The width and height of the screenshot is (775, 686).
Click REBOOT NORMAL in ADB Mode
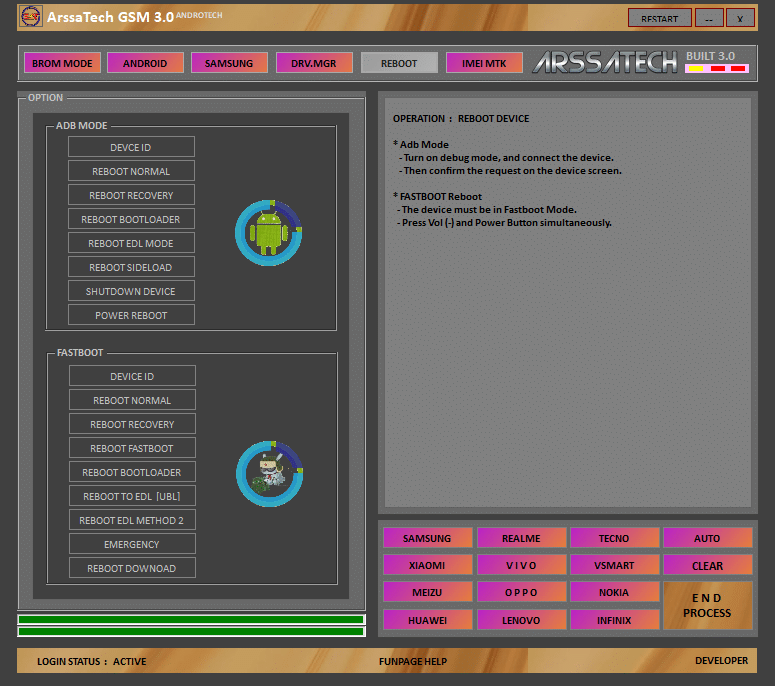131,171
